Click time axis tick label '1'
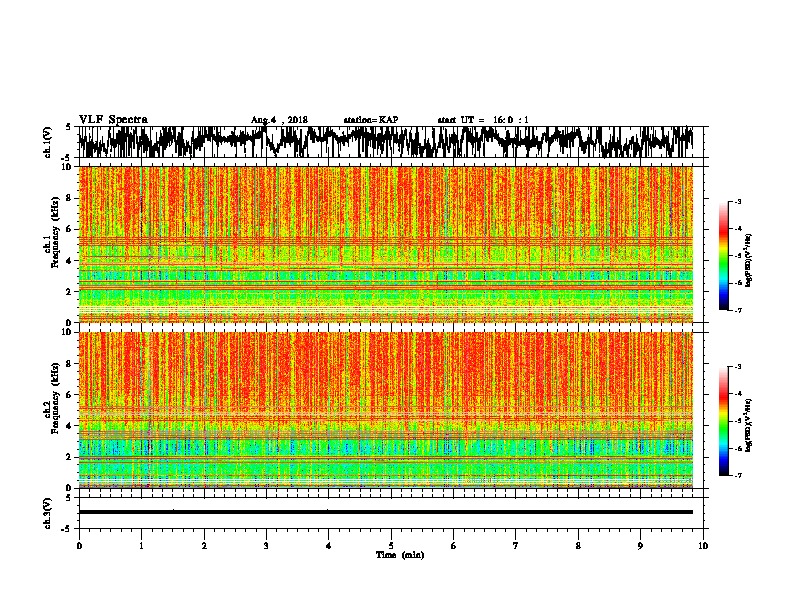Image resolution: width=792 pixels, height=612 pixels. (x=141, y=546)
